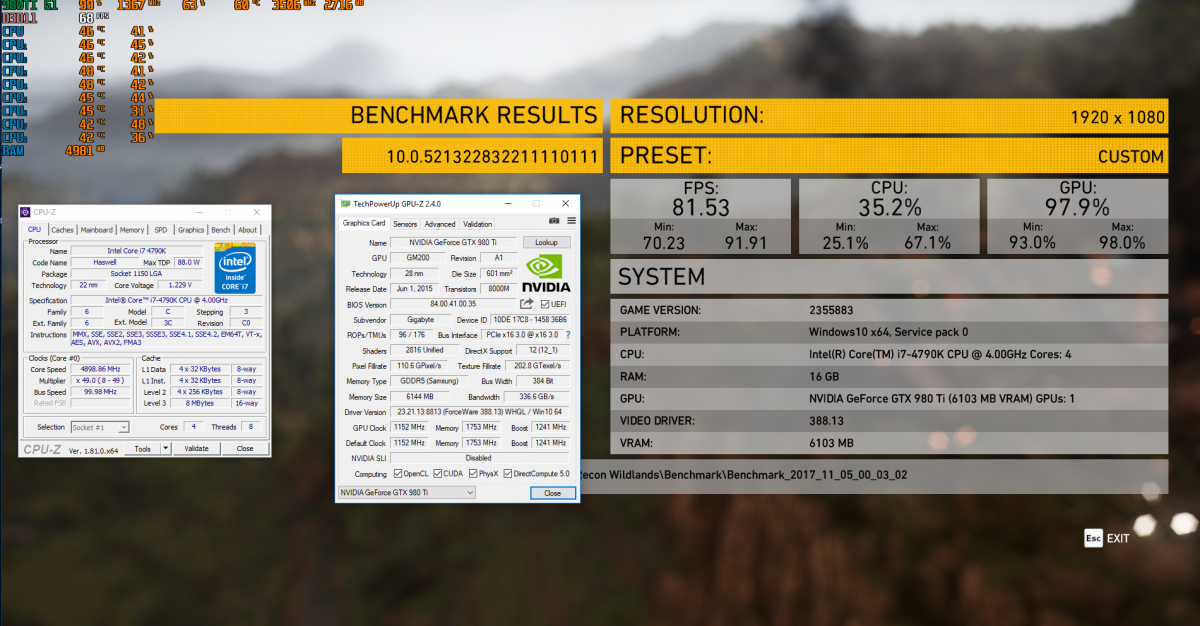Click the BIOS share/export arrow icon in GPU-Z
The width and height of the screenshot is (1200, 626).
click(527, 304)
